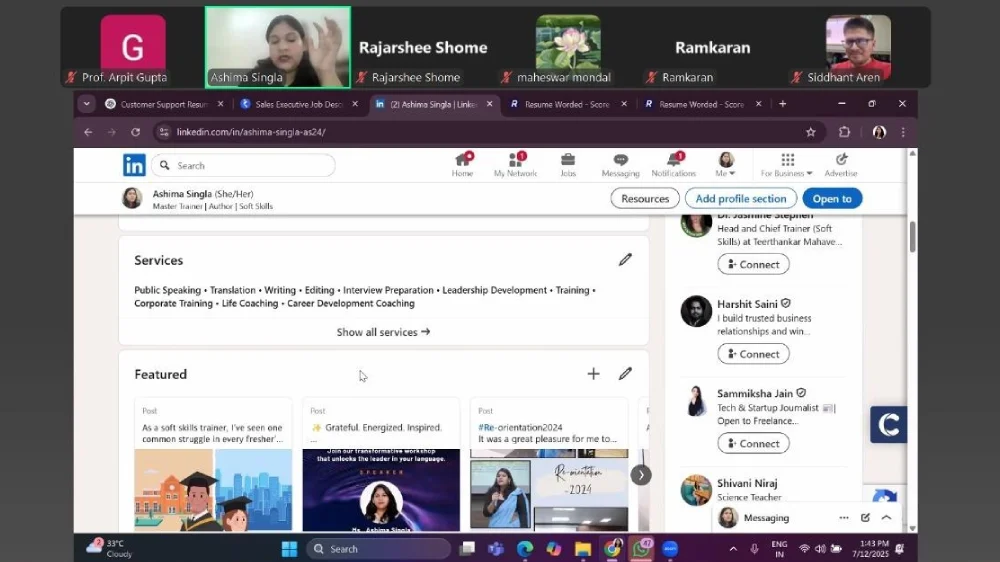Expand the Me profile dropdown
Screen dimensions: 1000x562
click(726, 165)
